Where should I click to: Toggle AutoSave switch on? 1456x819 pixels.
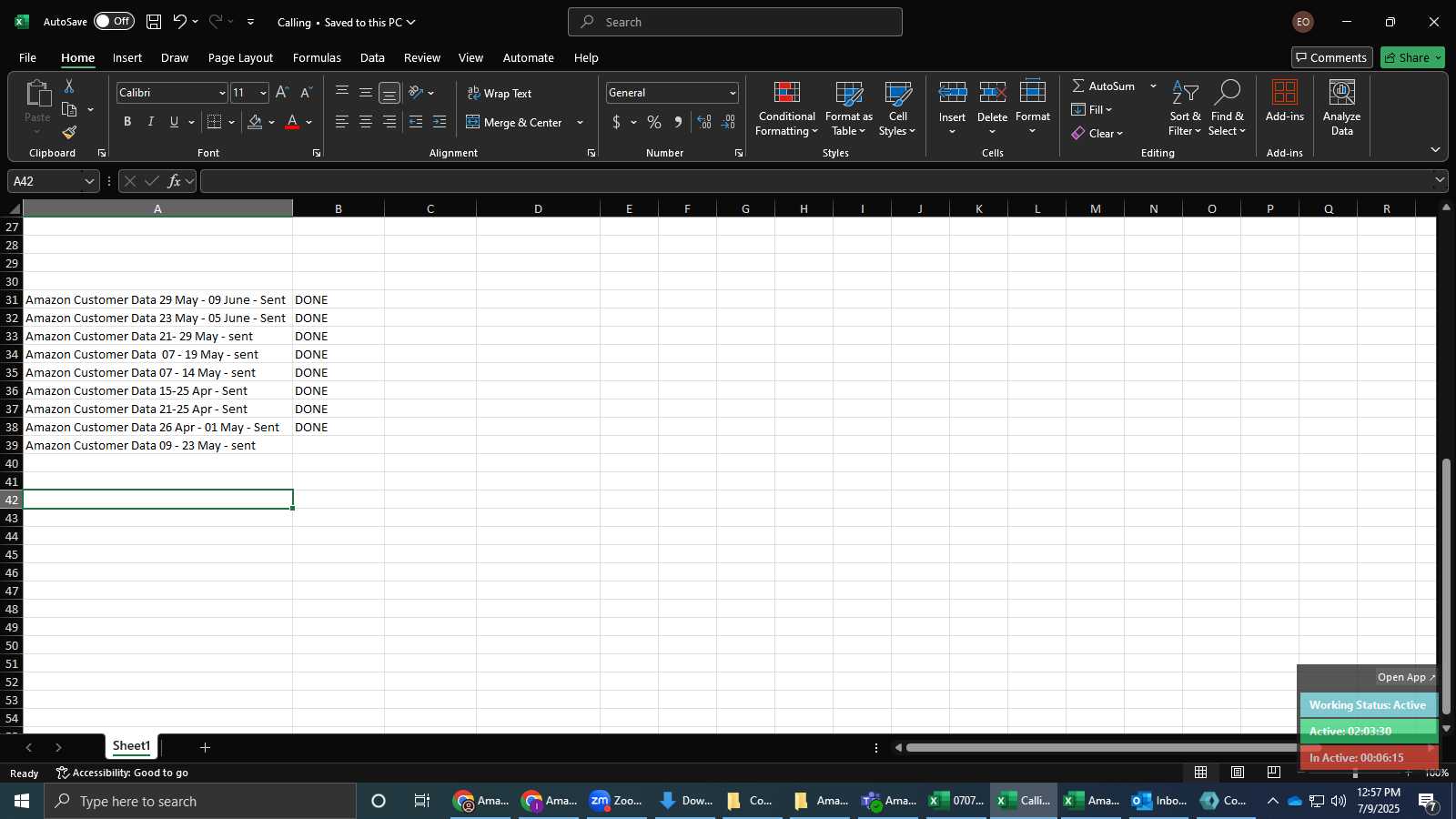click(x=114, y=21)
